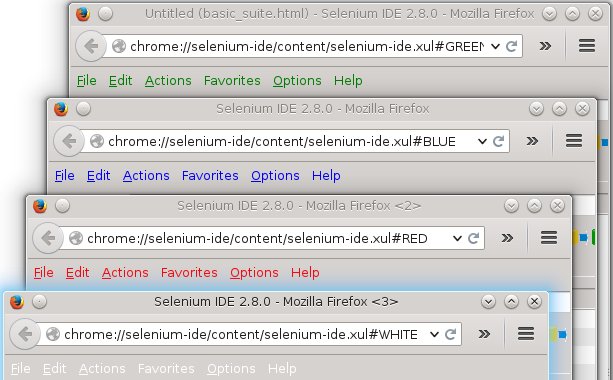The height and width of the screenshot is (380, 613).
Task: Reload the RED Selenium IDE page
Action: point(473,238)
